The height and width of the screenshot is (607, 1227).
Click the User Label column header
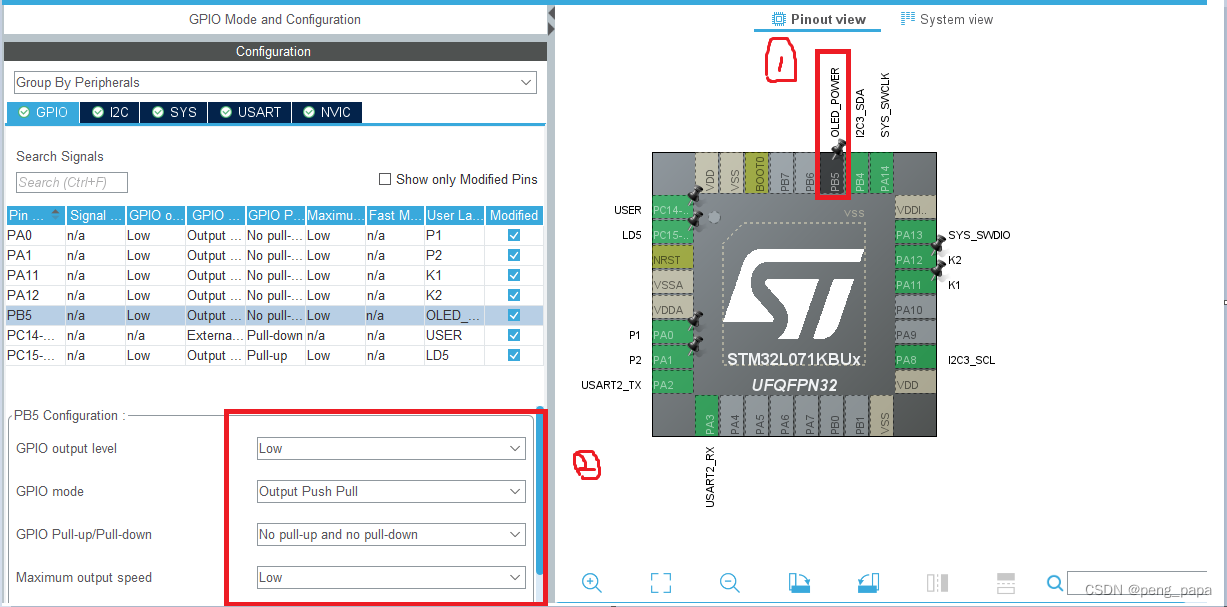click(454, 215)
